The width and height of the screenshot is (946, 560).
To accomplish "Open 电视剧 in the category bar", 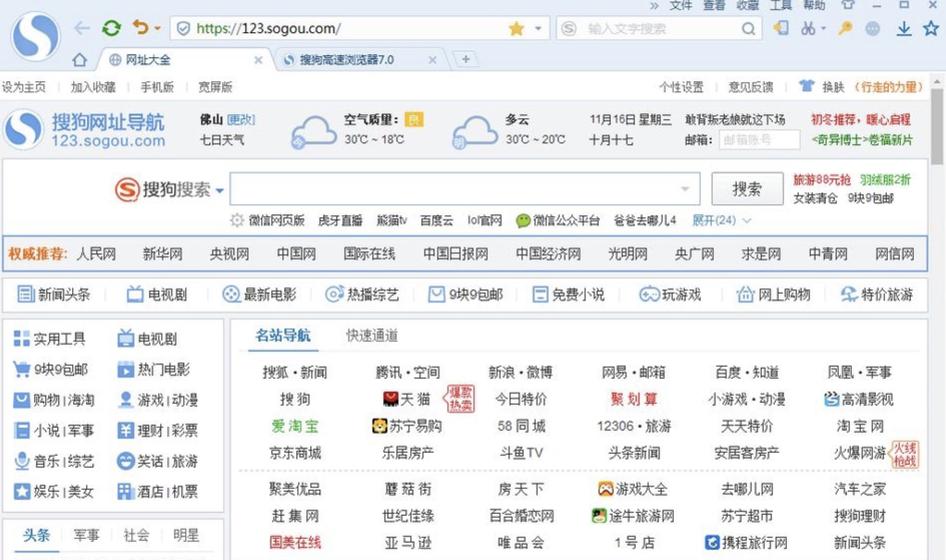I will tap(157, 294).
